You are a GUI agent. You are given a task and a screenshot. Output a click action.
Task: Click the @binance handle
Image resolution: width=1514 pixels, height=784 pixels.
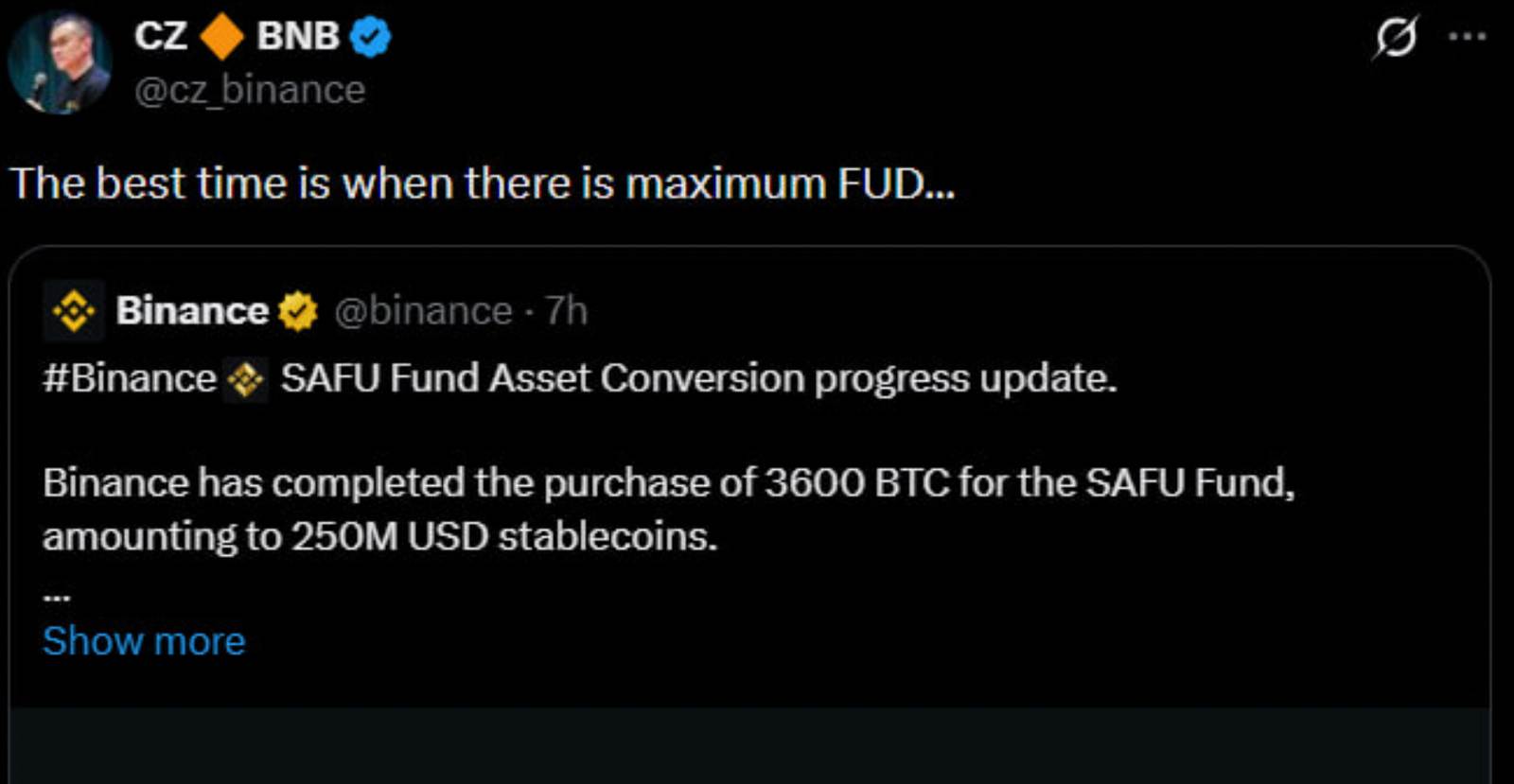point(423,311)
